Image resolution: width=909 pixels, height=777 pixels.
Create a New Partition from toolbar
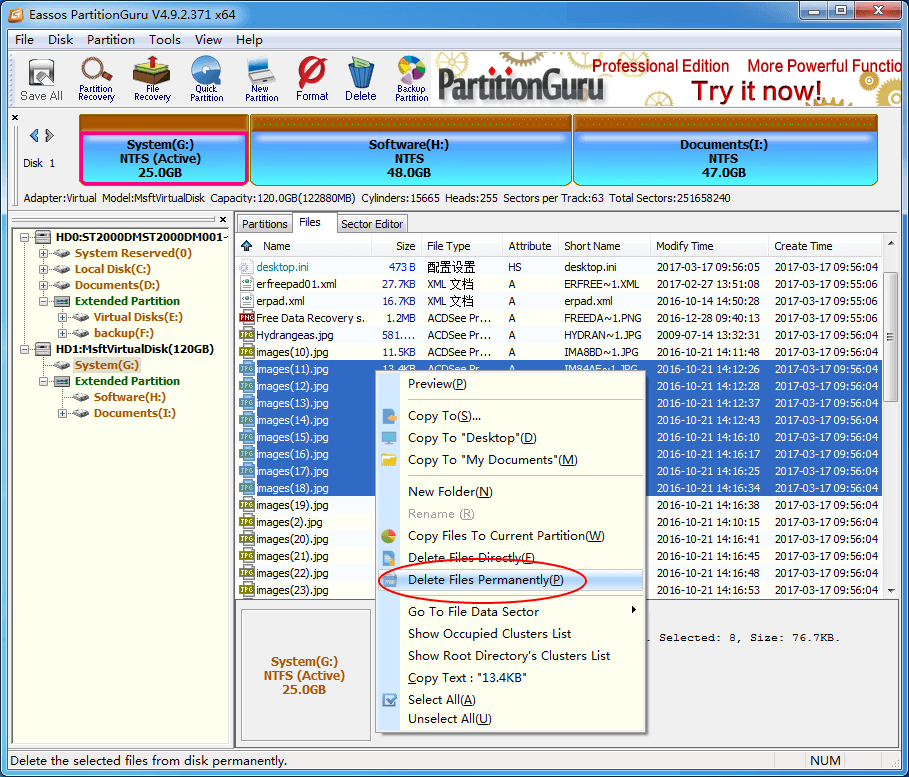pos(261,80)
